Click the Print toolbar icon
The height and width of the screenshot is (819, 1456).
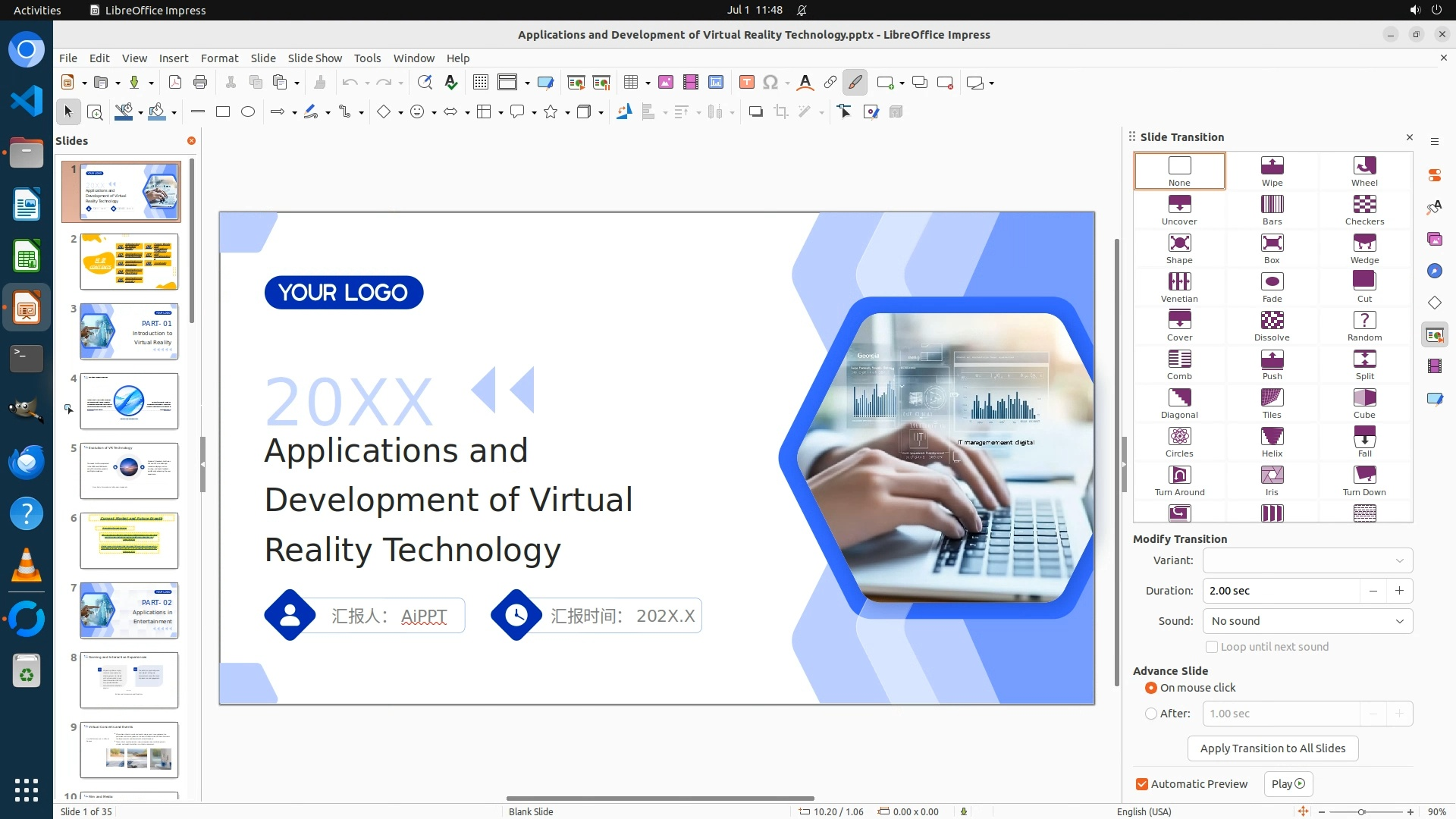click(x=200, y=83)
